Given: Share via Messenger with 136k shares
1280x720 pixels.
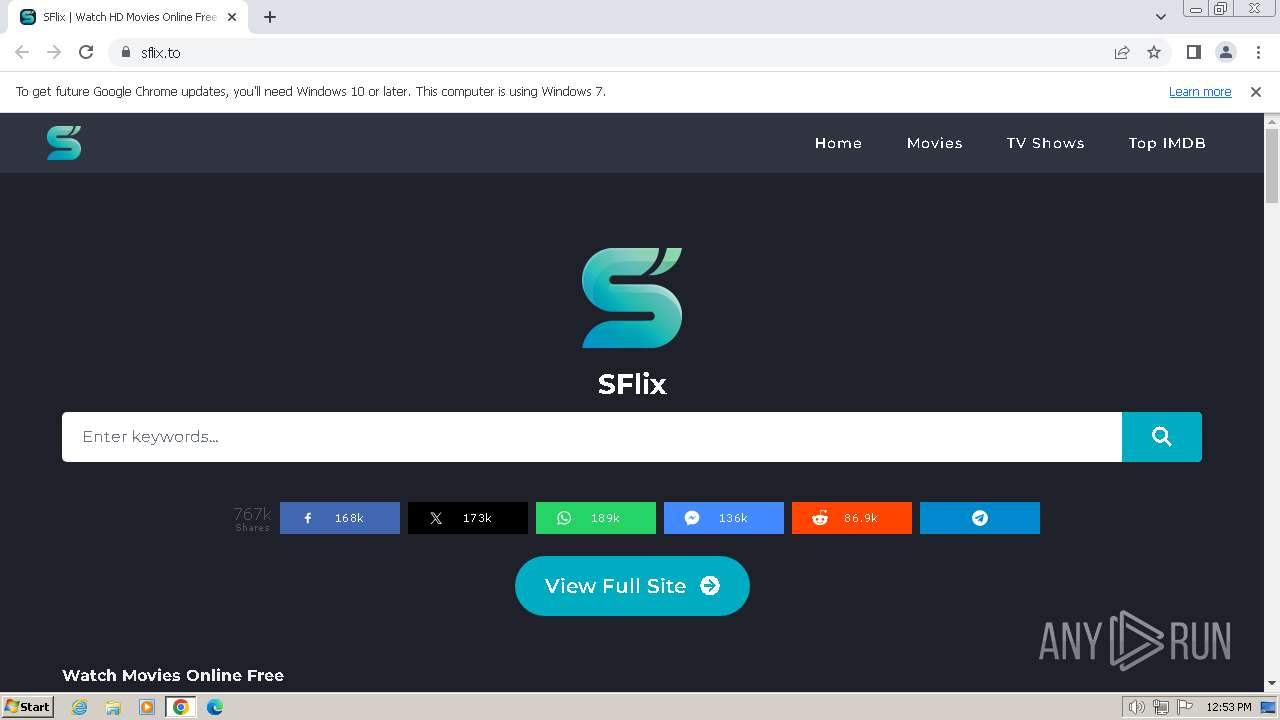Looking at the screenshot, I should pyautogui.click(x=724, y=518).
